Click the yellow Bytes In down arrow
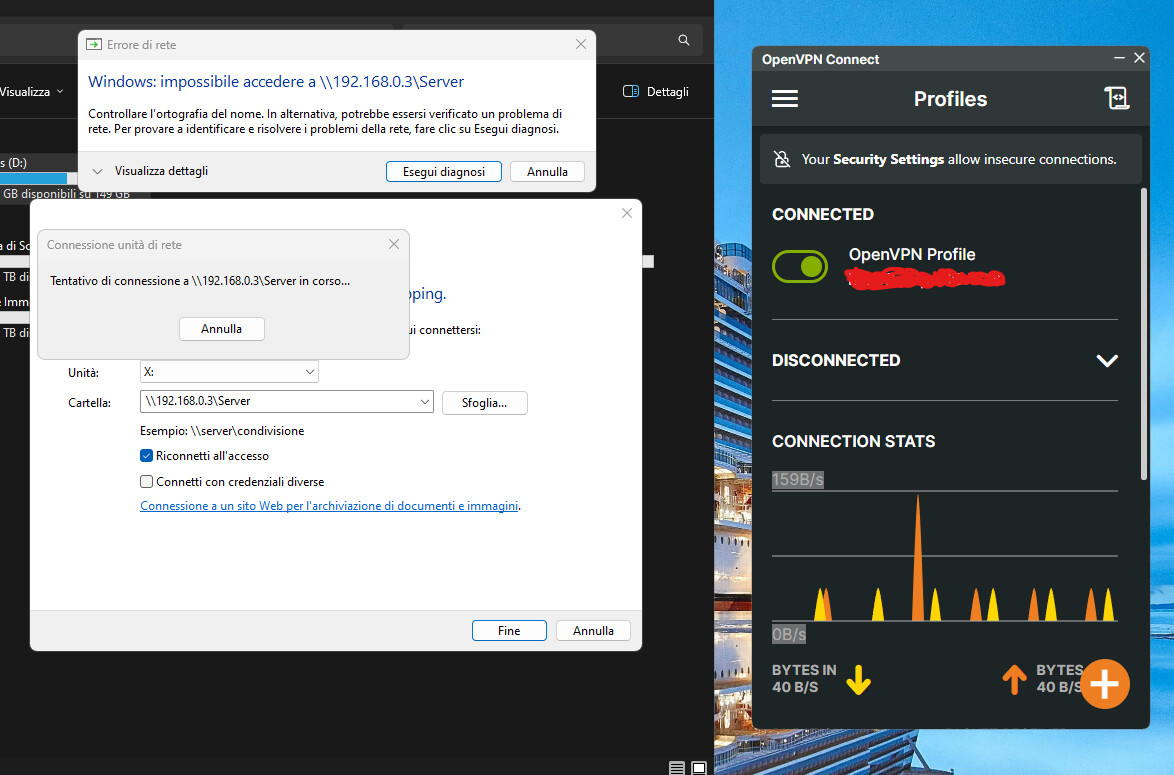The height and width of the screenshot is (775, 1174). (x=858, y=679)
